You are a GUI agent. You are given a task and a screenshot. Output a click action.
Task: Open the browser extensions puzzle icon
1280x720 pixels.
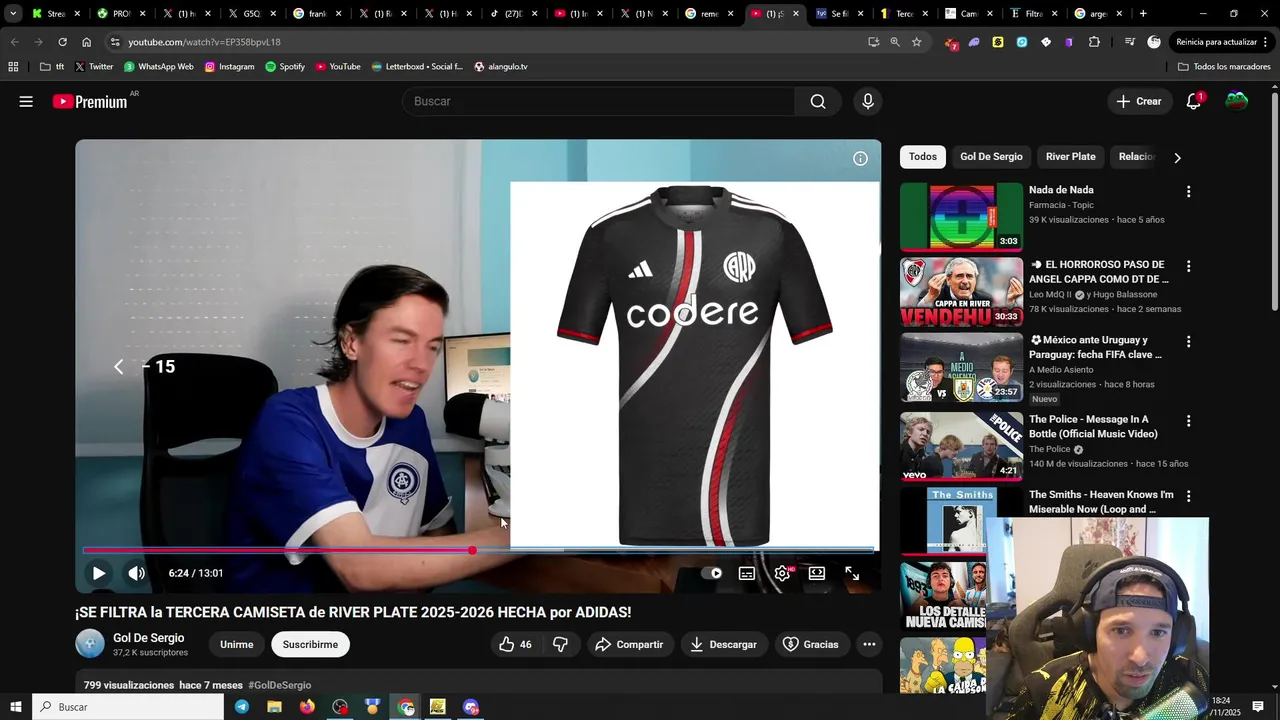pos(1094,42)
